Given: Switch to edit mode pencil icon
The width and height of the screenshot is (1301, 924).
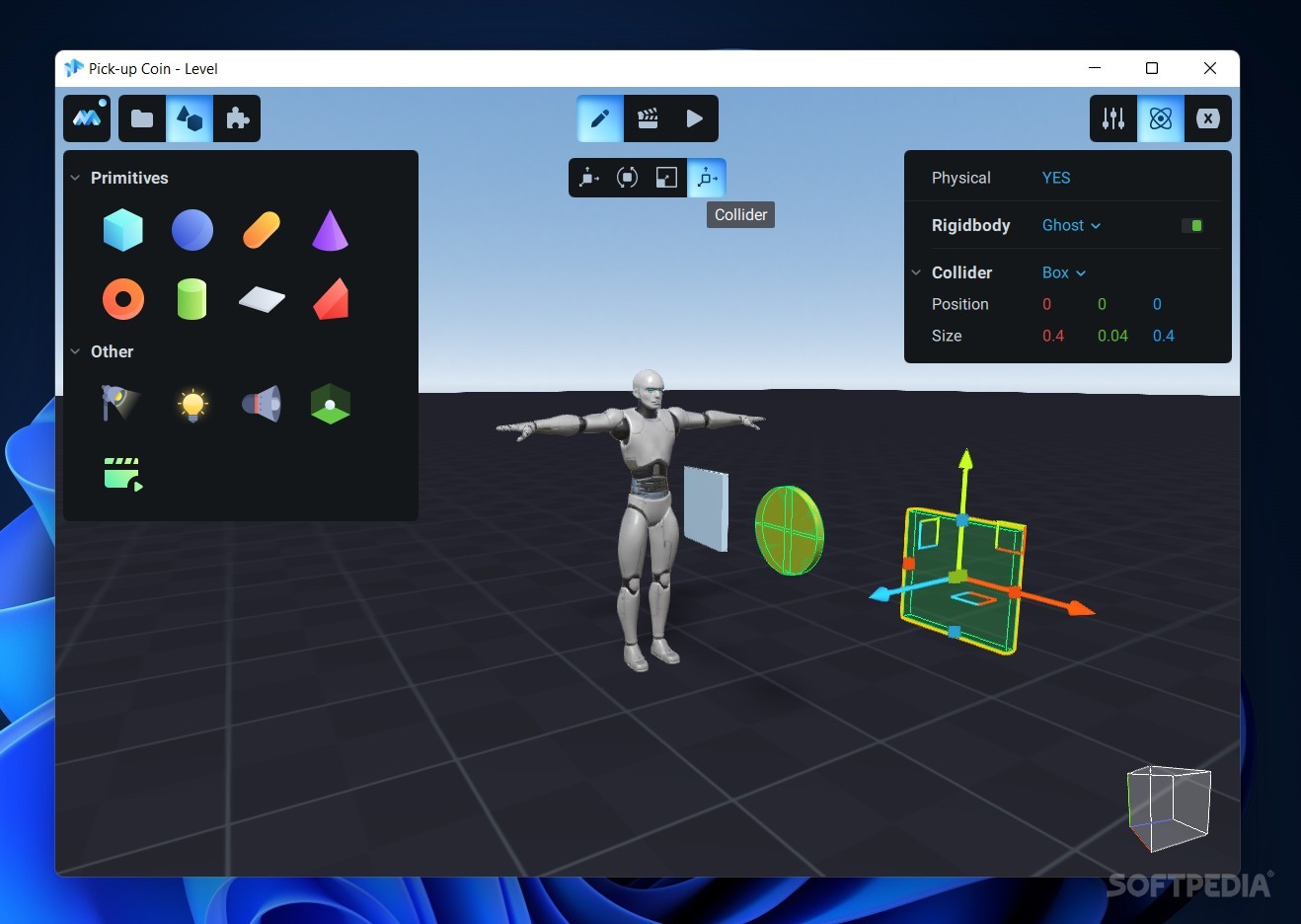Looking at the screenshot, I should coord(600,118).
